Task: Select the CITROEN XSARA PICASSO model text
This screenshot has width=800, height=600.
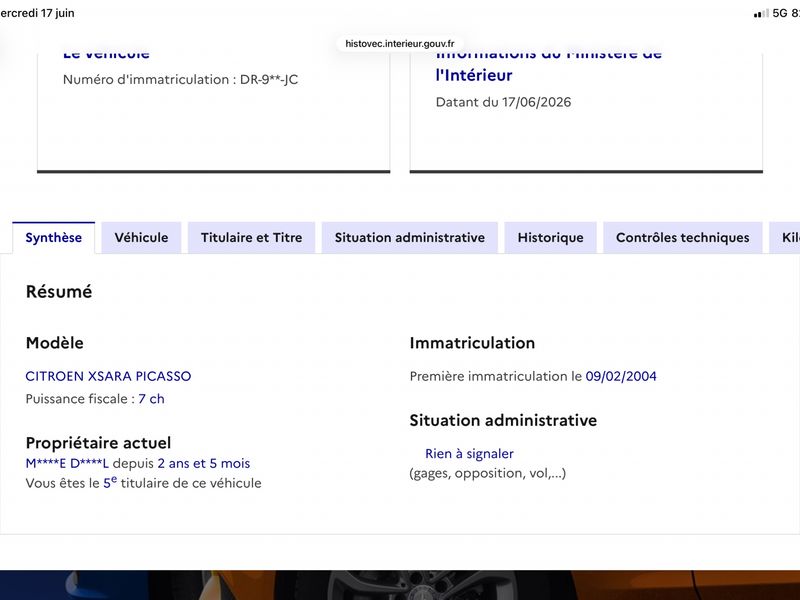Action: click(108, 377)
